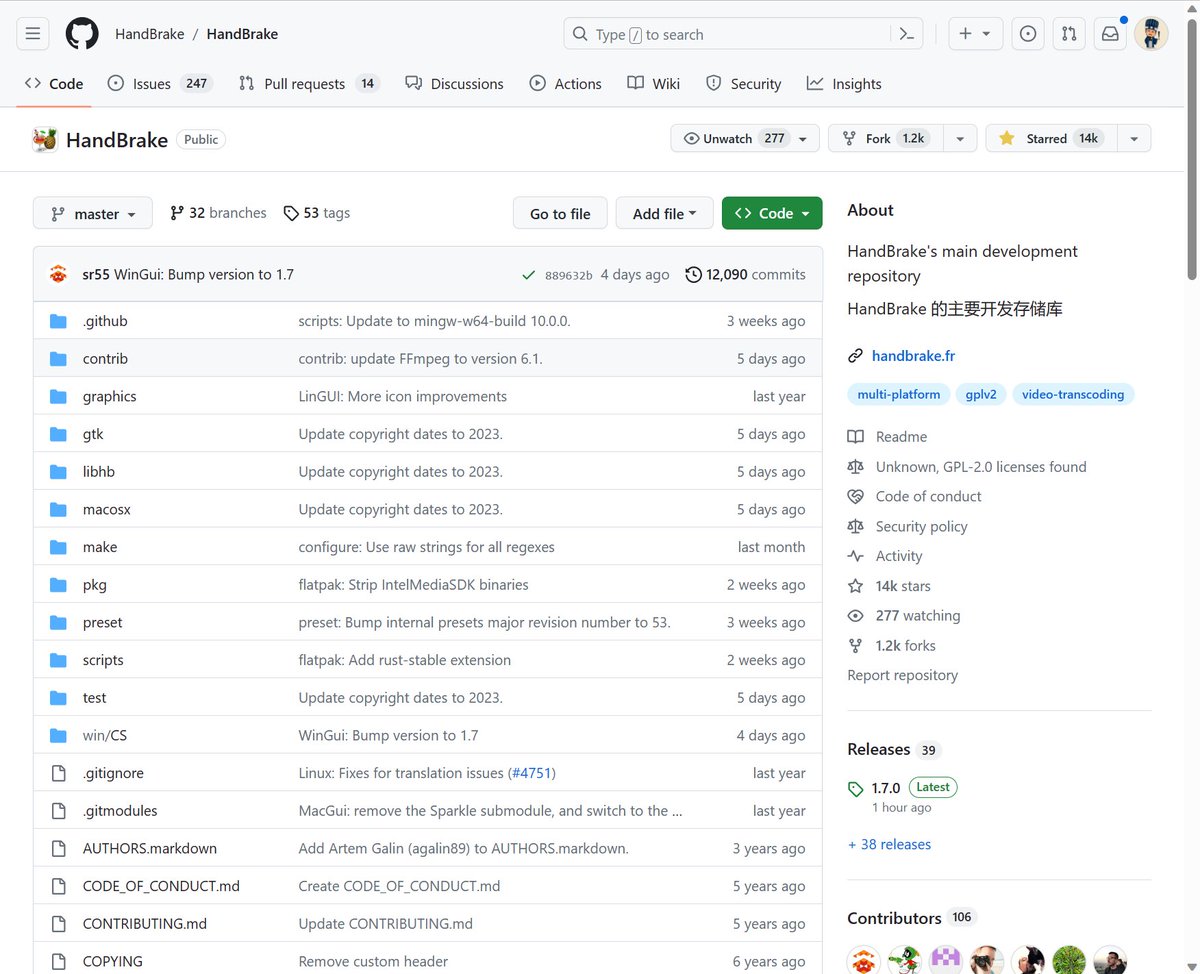Open the user profile avatar menu
This screenshot has height=974, width=1200.
click(x=1151, y=34)
